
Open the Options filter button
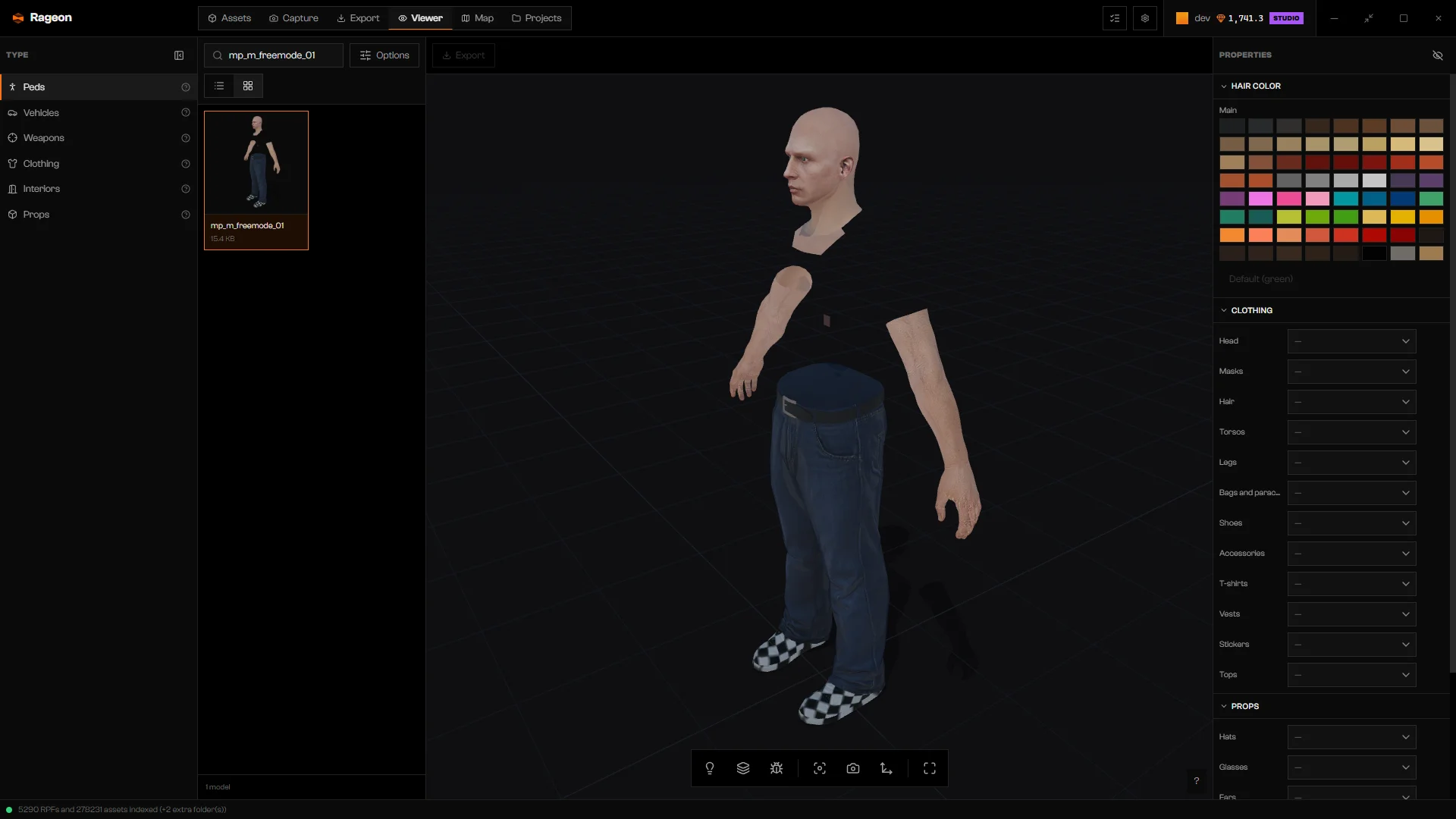[x=384, y=55]
